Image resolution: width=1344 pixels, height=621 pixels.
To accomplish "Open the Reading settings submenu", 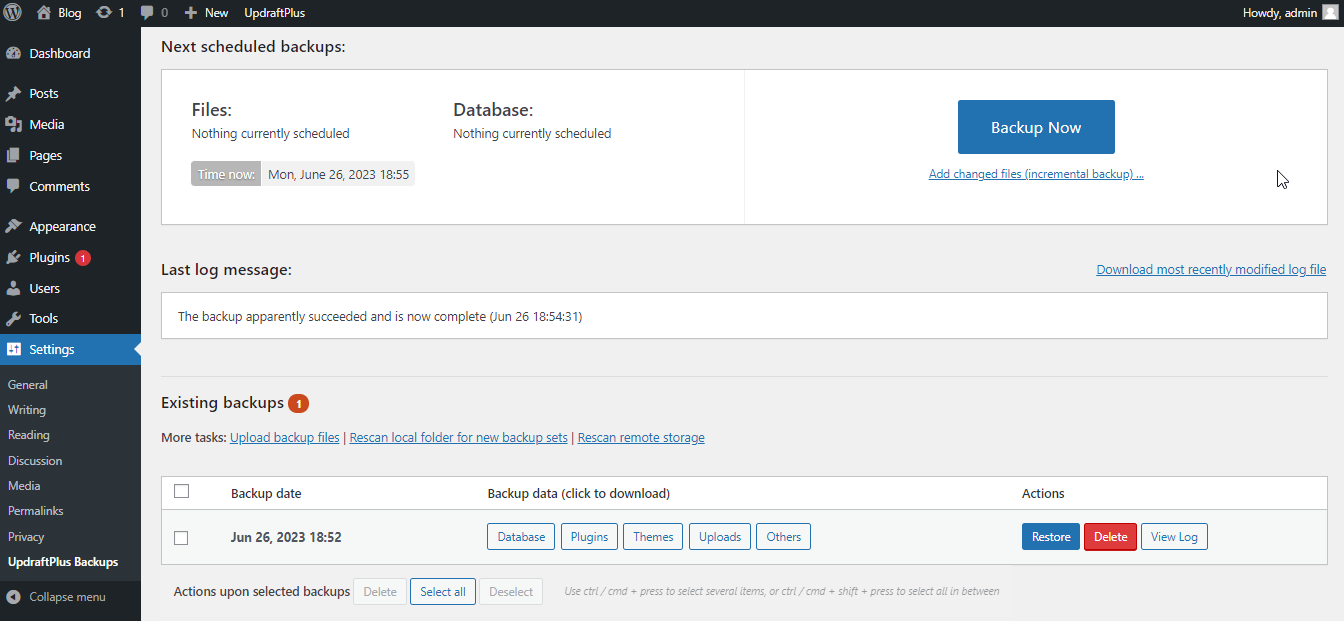I will point(29,435).
